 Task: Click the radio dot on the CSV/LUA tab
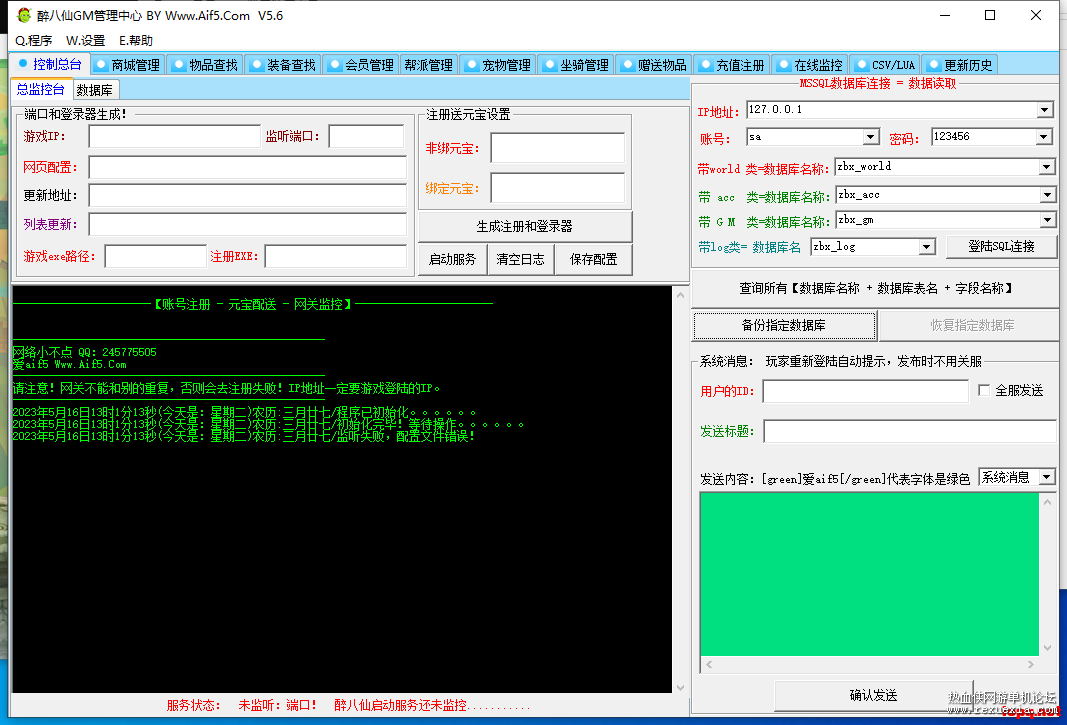click(x=862, y=64)
